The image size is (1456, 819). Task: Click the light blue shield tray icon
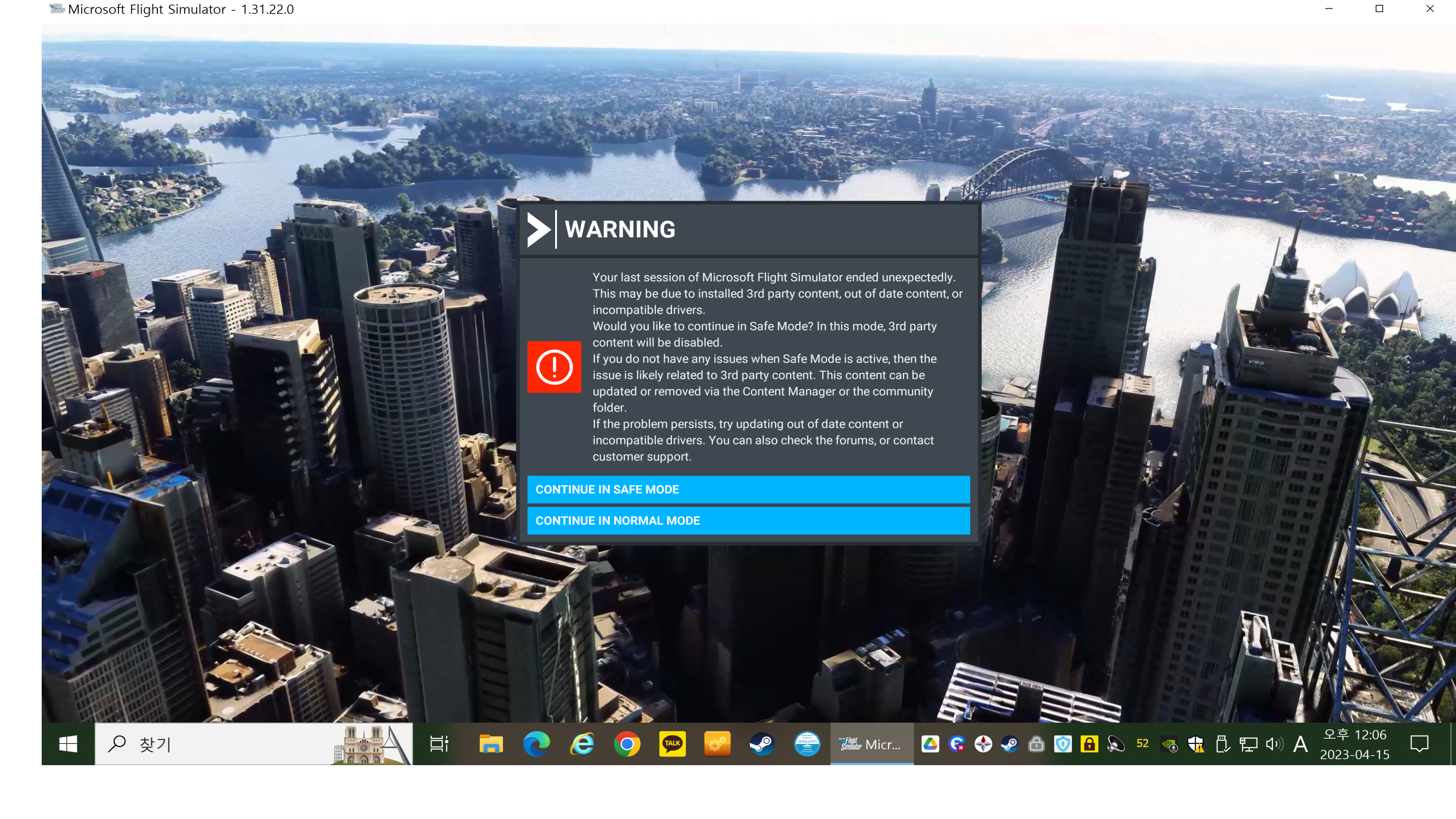[1062, 744]
